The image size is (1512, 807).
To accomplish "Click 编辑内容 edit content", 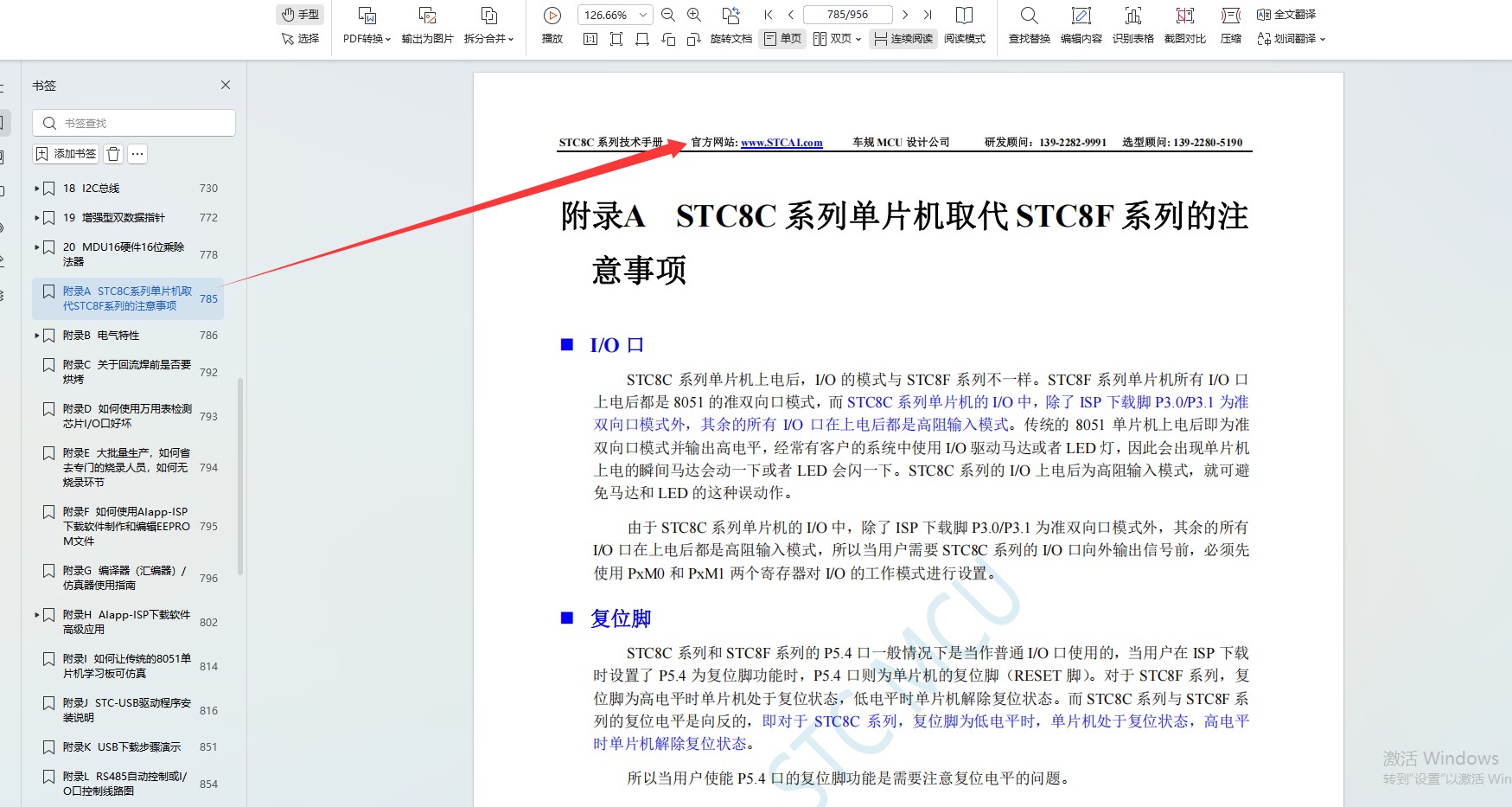I will [x=1081, y=26].
